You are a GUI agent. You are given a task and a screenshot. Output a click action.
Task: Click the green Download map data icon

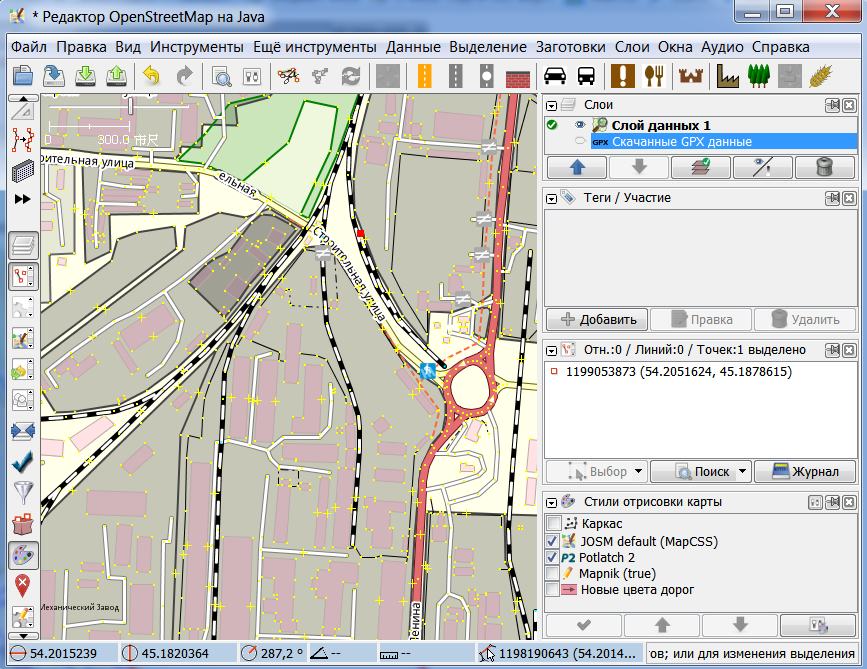pos(85,75)
